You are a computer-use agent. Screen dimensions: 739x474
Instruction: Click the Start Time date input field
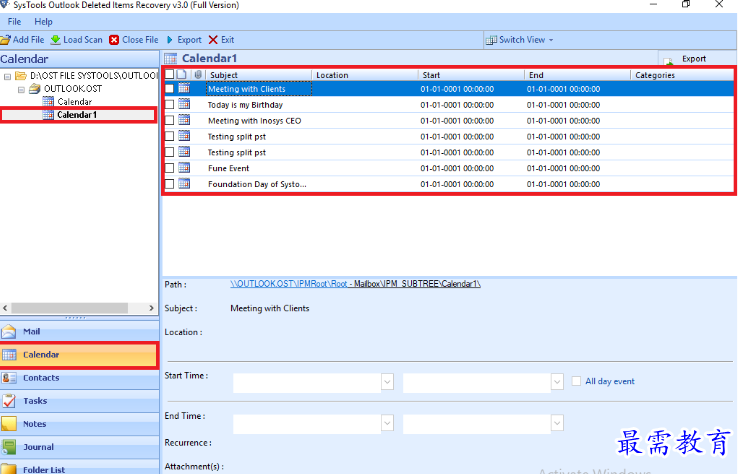(307, 382)
